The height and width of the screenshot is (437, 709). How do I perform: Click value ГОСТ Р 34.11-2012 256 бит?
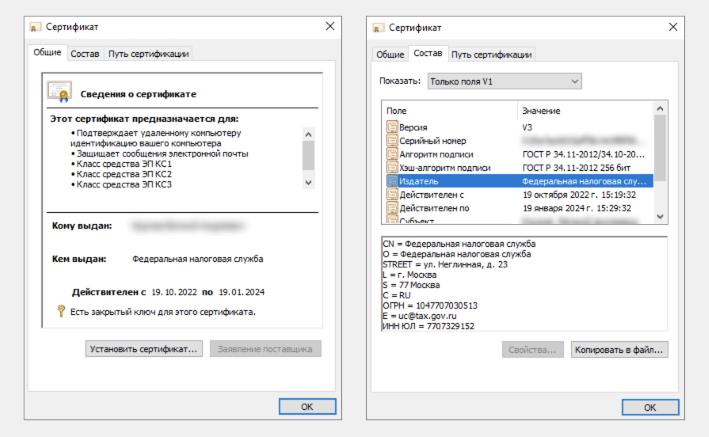pyautogui.click(x=576, y=168)
